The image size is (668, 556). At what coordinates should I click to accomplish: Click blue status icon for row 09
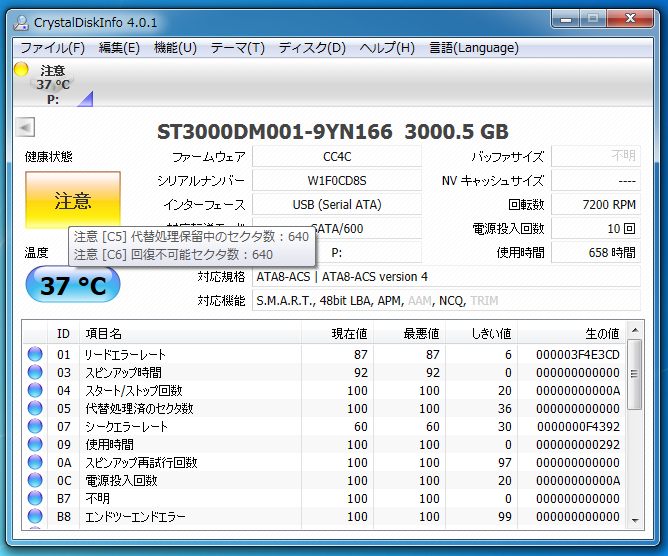[35, 444]
